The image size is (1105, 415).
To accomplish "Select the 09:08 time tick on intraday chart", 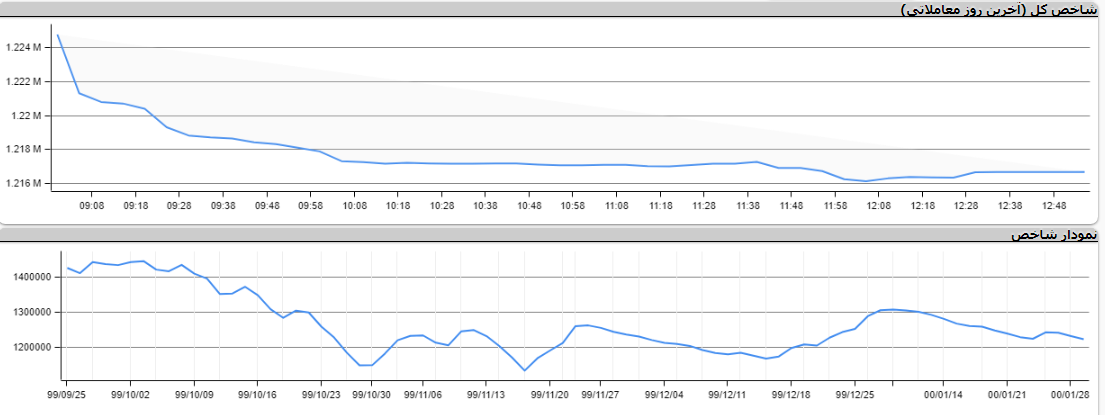I will [x=92, y=205].
